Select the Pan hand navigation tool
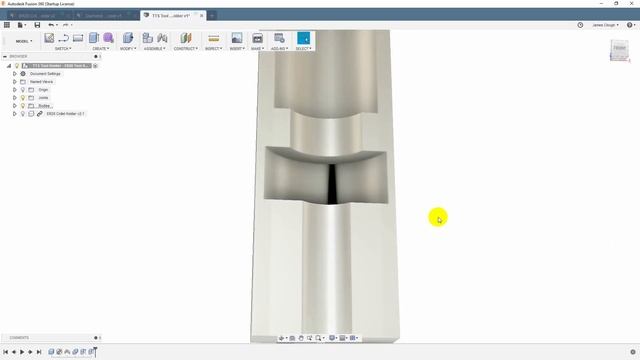 pos(301,338)
